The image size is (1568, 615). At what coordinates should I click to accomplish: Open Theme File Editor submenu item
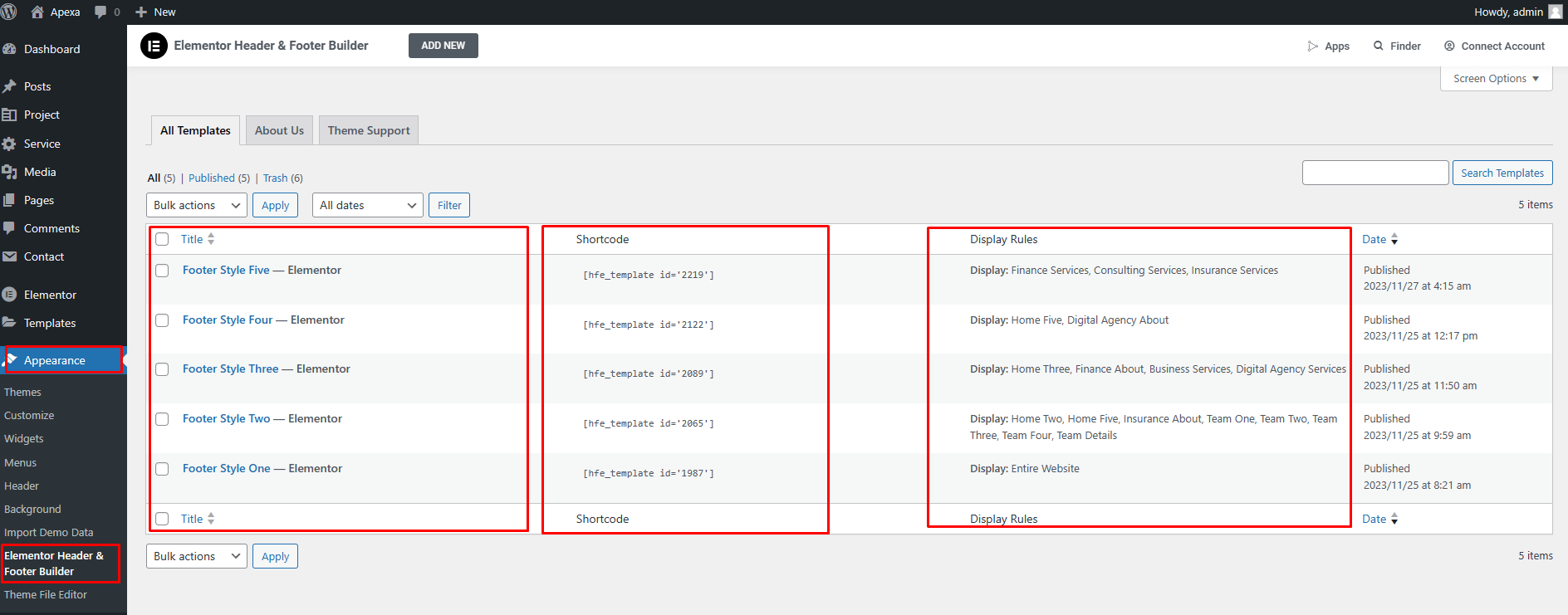[46, 594]
